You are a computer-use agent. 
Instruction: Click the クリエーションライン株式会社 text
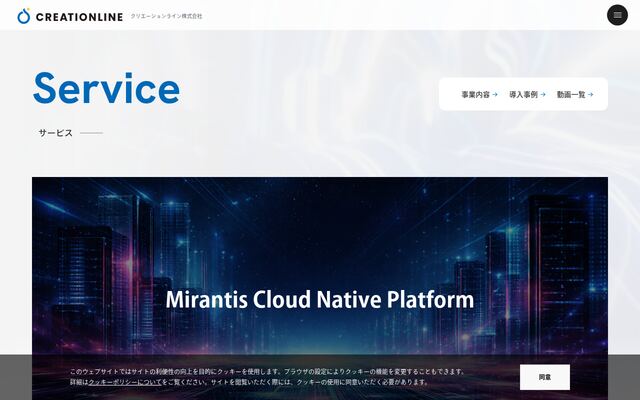tap(167, 16)
